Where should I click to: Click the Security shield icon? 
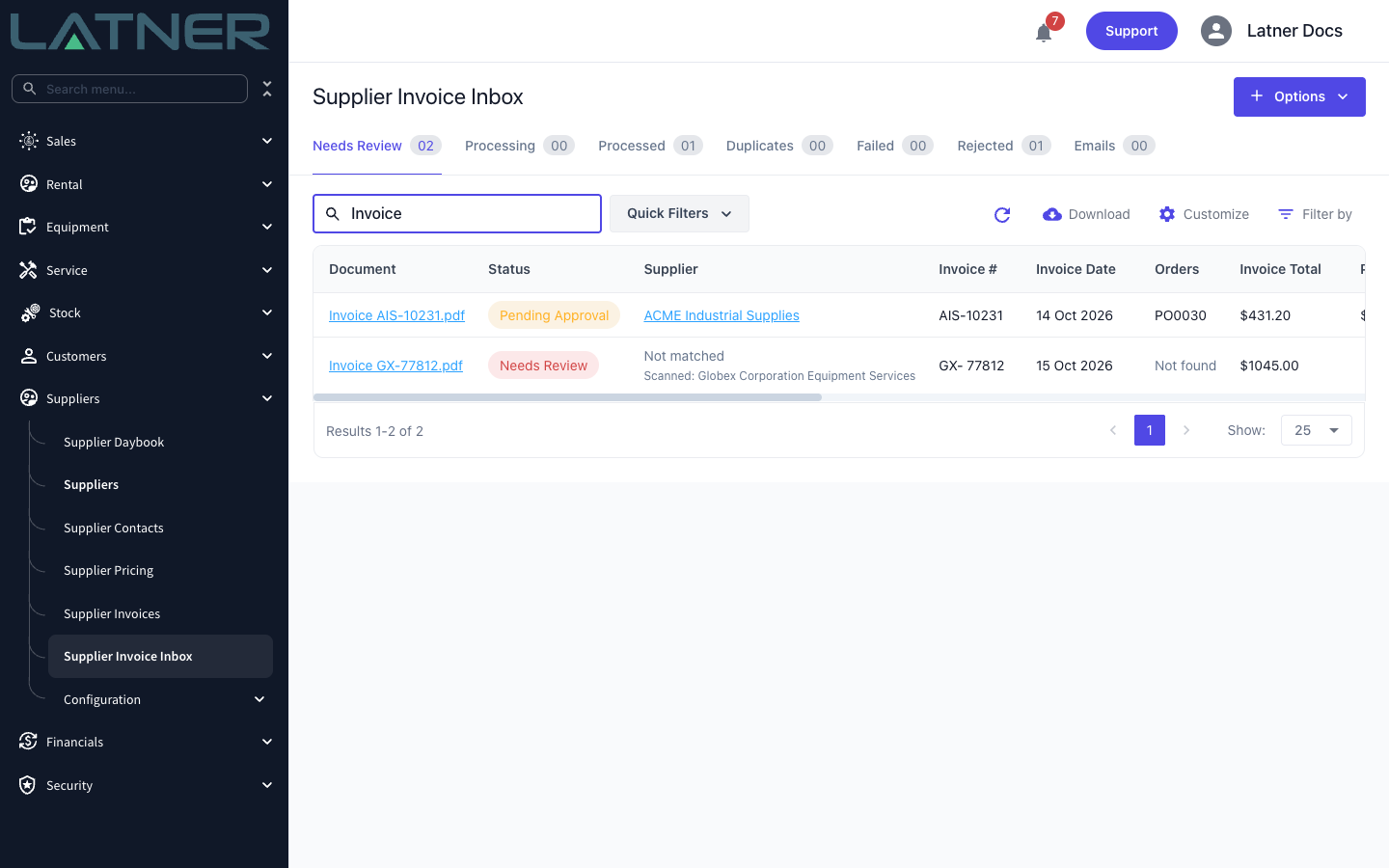point(28,785)
